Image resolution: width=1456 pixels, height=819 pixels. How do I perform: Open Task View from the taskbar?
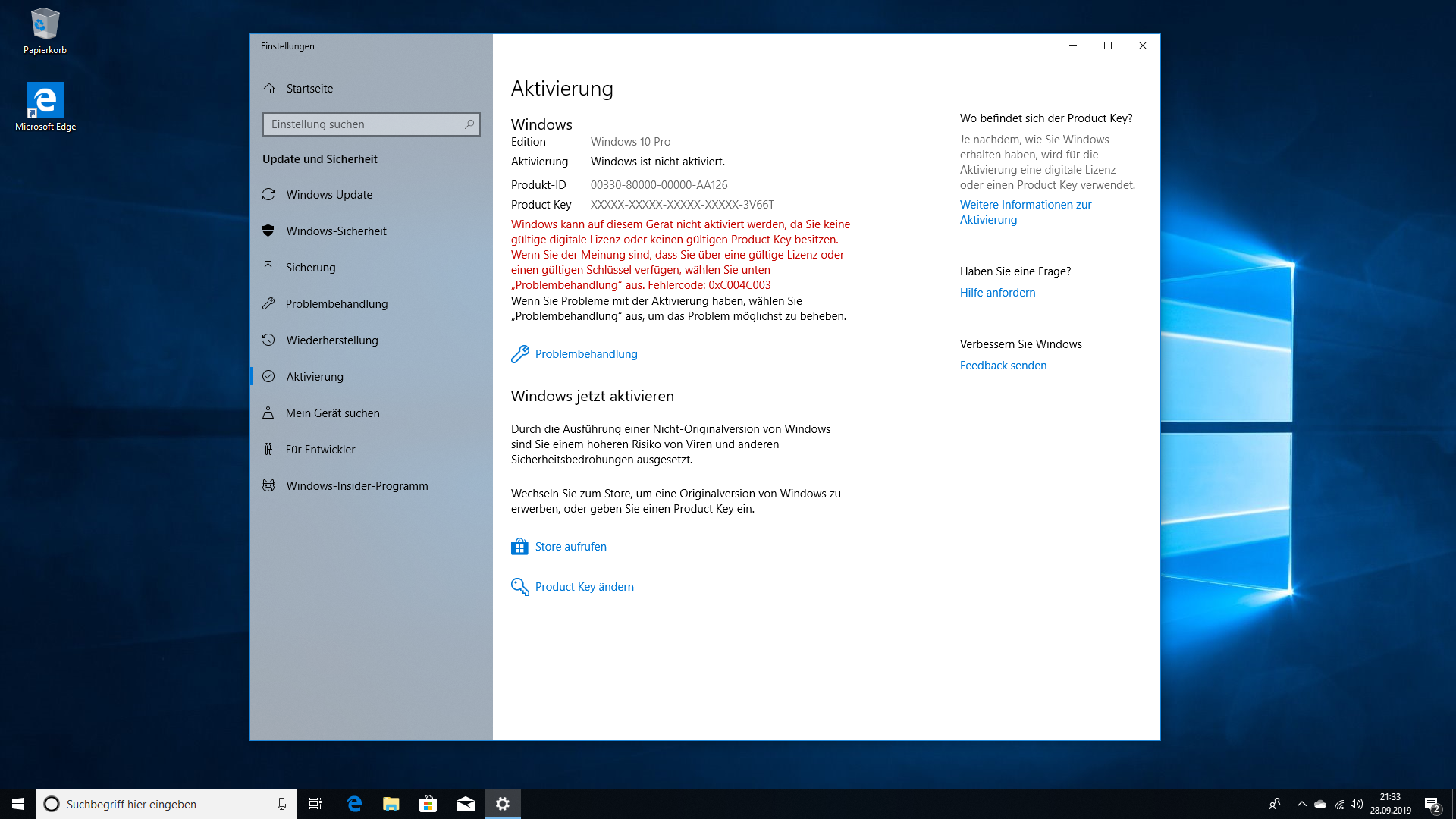point(315,804)
